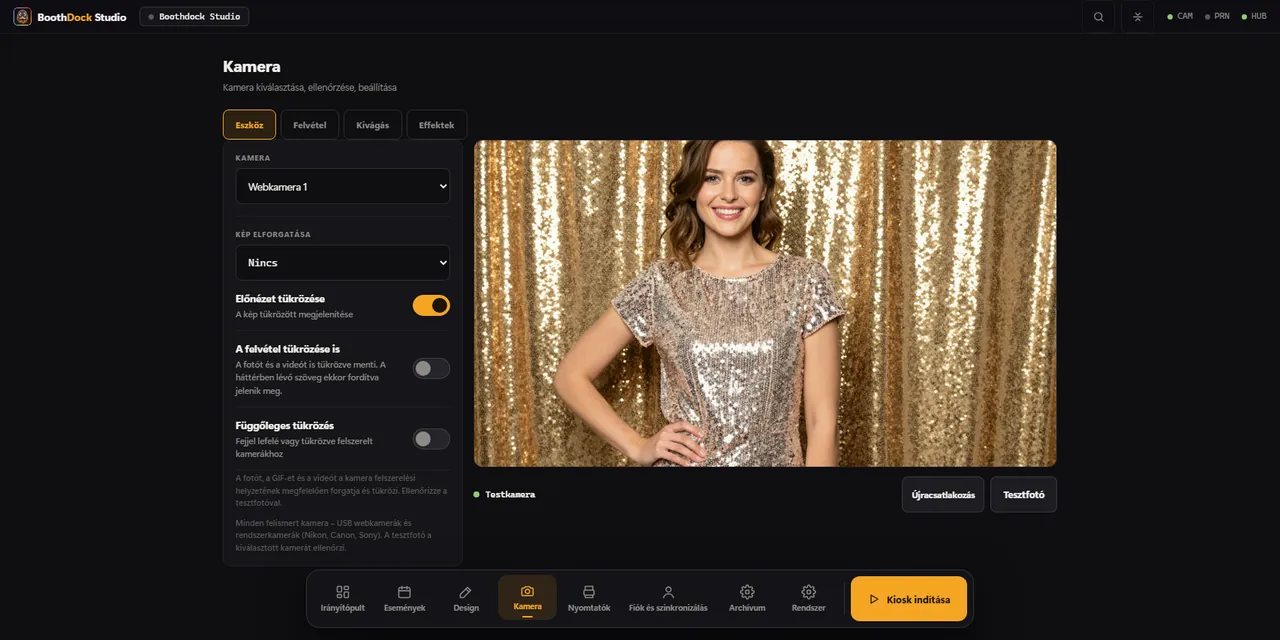Open Fiók és szinkronizálás user icon
1280x640 pixels.
[x=668, y=591]
